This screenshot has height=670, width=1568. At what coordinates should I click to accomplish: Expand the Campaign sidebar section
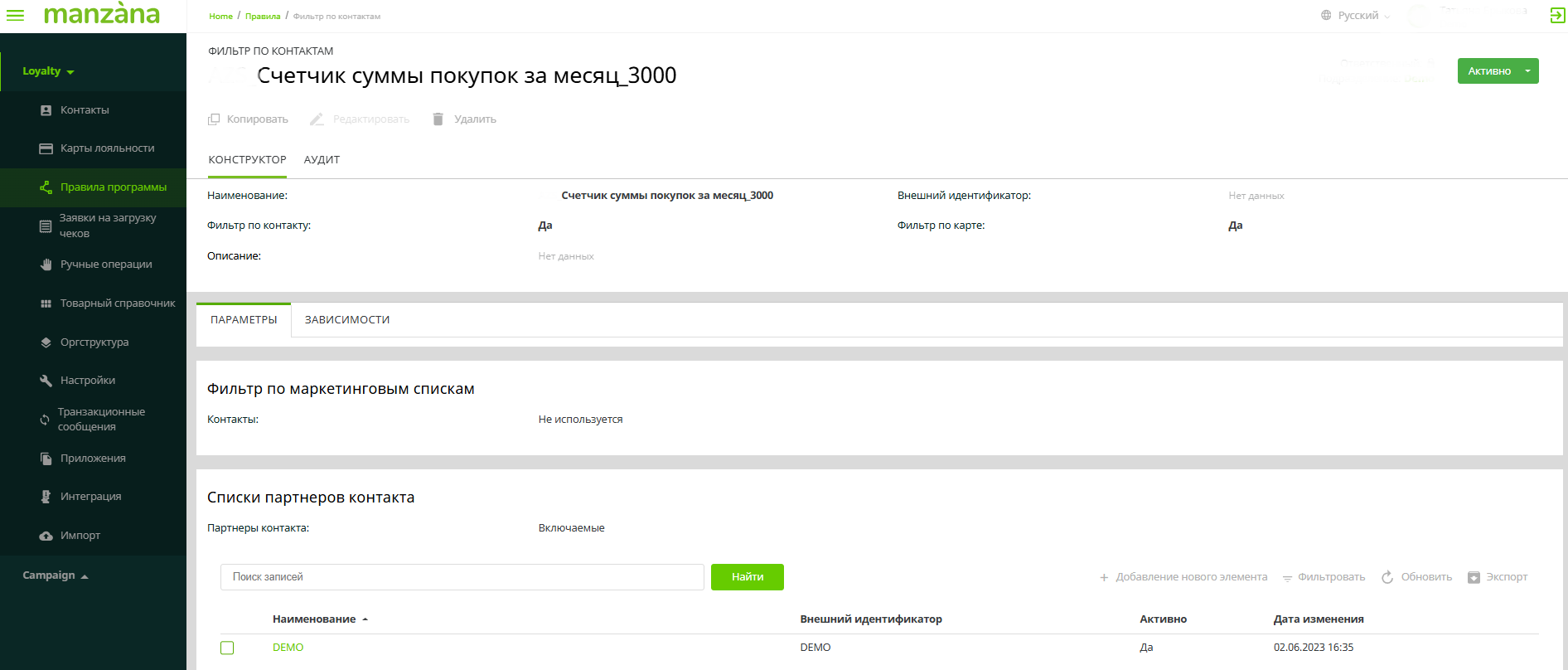[55, 575]
